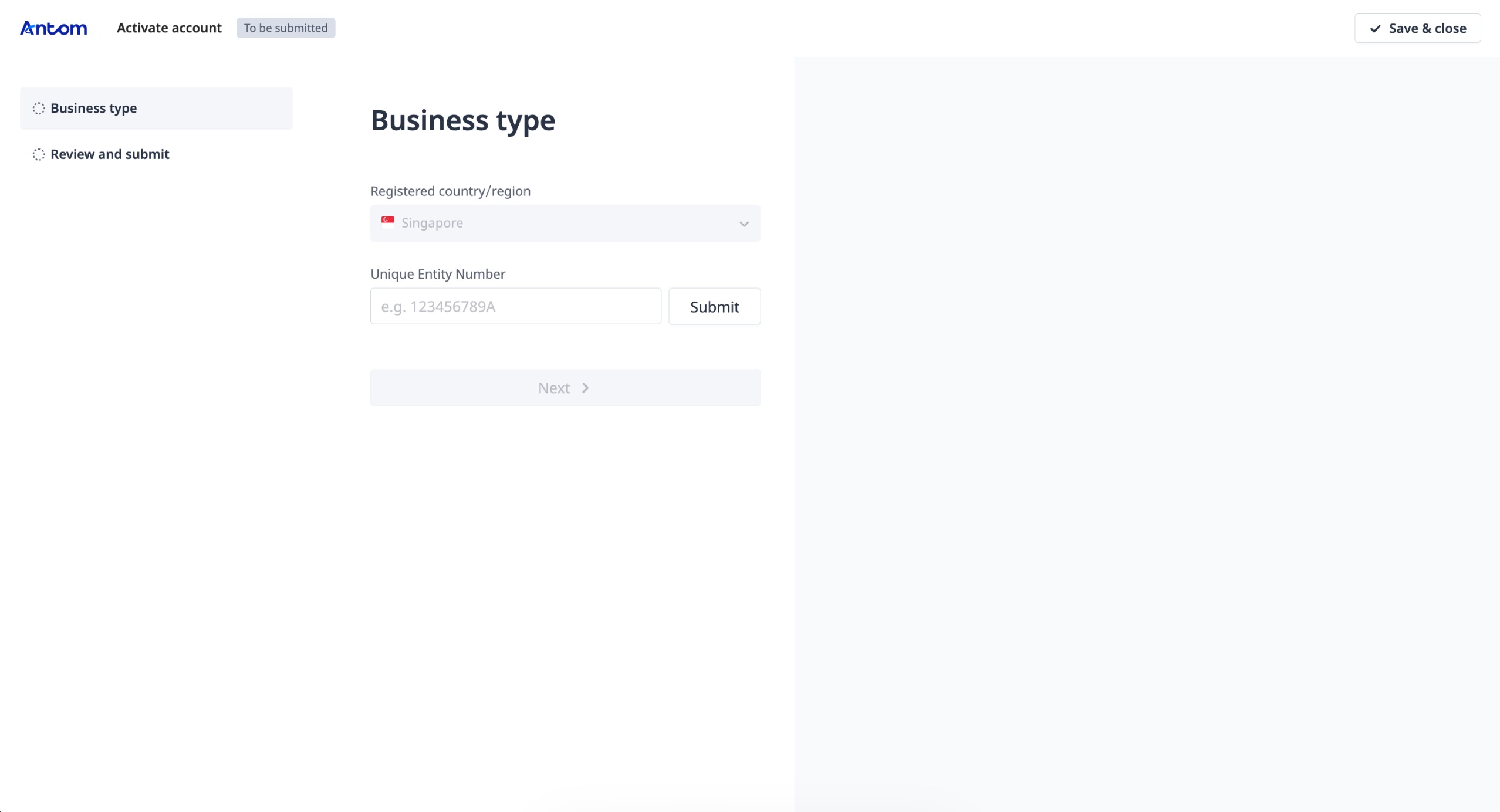This screenshot has height=812, width=1500.
Task: Click the progress spinner beside Business type
Action: [x=39, y=108]
